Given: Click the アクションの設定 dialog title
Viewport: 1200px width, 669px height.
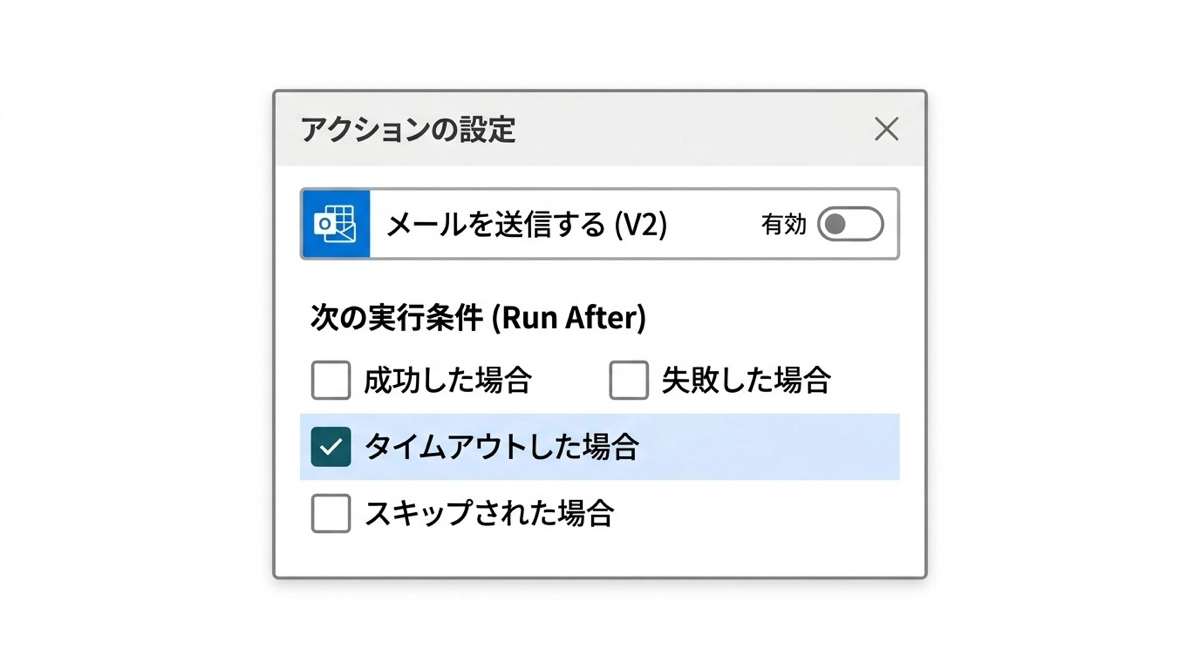Looking at the screenshot, I should [408, 130].
